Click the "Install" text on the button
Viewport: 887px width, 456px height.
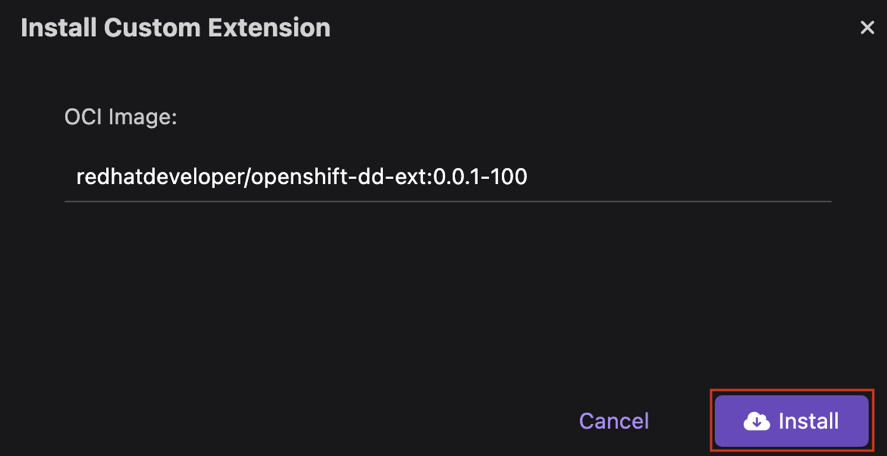click(x=808, y=421)
